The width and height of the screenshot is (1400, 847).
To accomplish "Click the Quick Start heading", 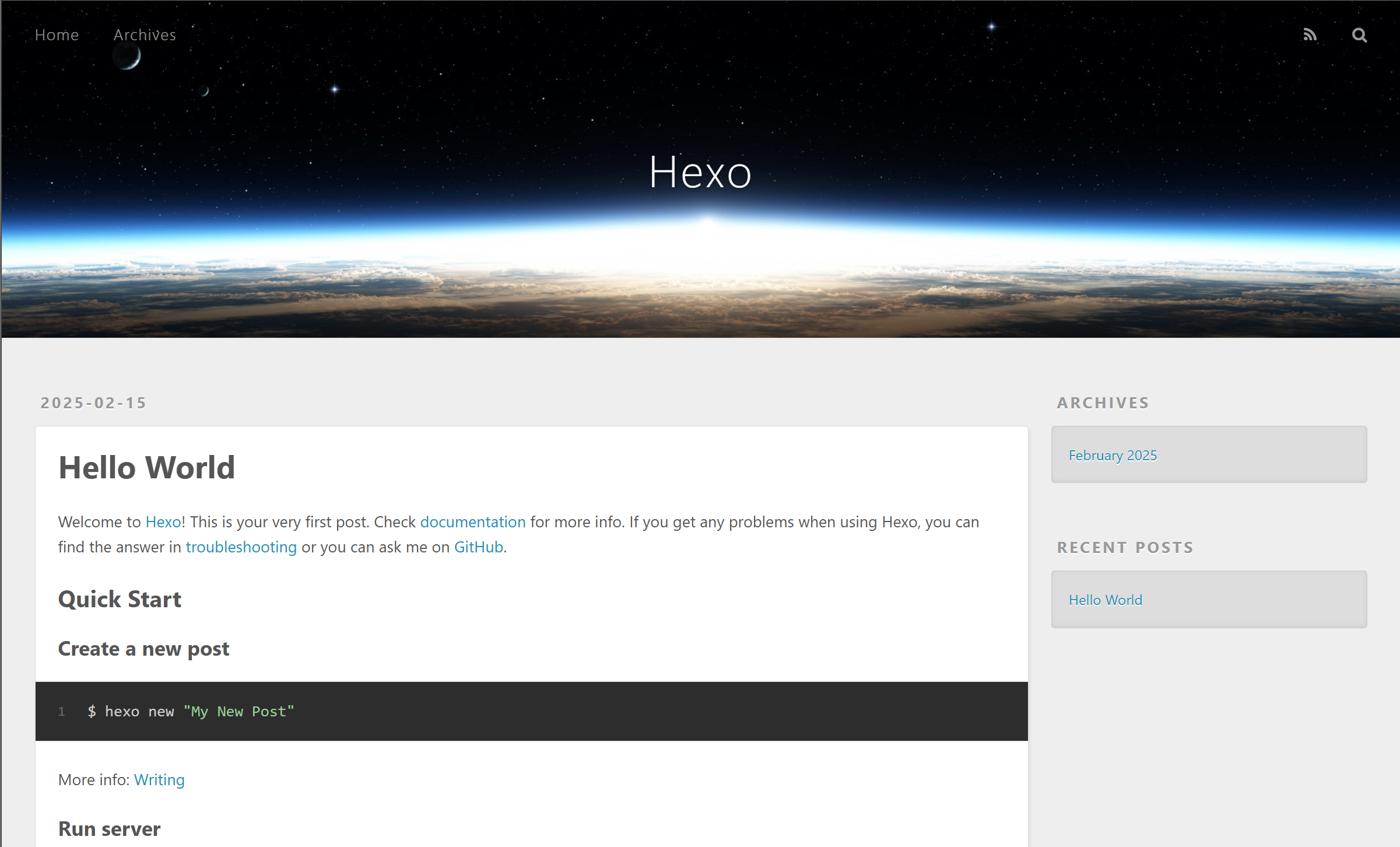I will [120, 600].
